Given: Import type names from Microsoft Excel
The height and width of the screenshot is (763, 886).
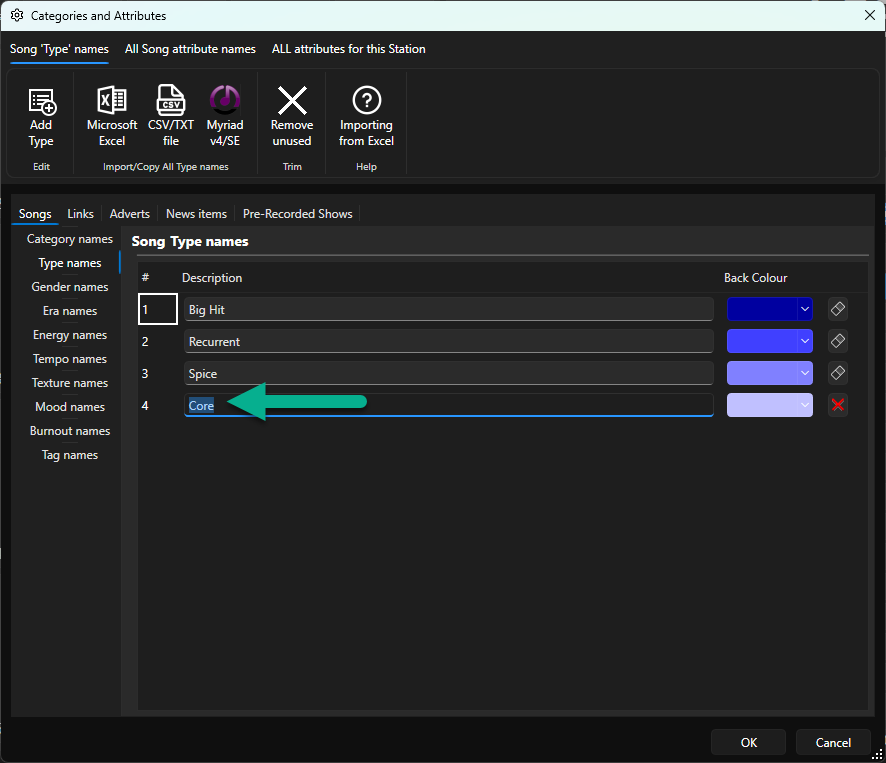Looking at the screenshot, I should (112, 118).
